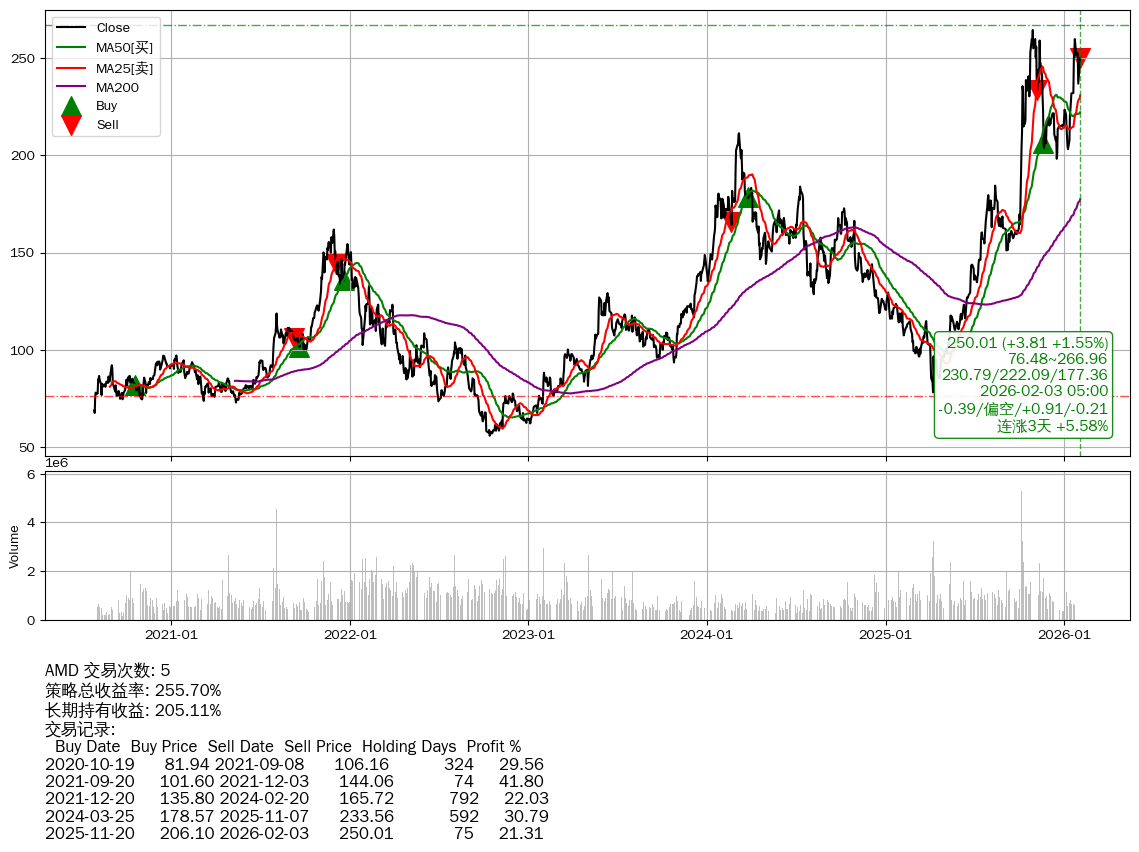This screenshot has height=852, width=1139.
Task: Click the red Sell triangle in the legend
Action: [71, 125]
